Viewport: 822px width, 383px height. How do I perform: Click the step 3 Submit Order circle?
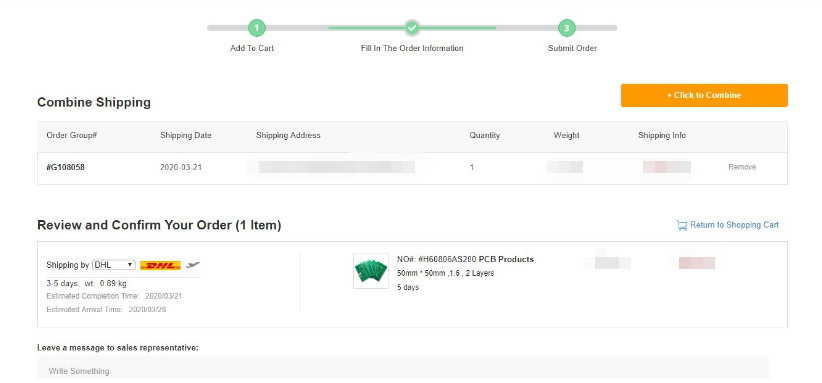pos(567,28)
